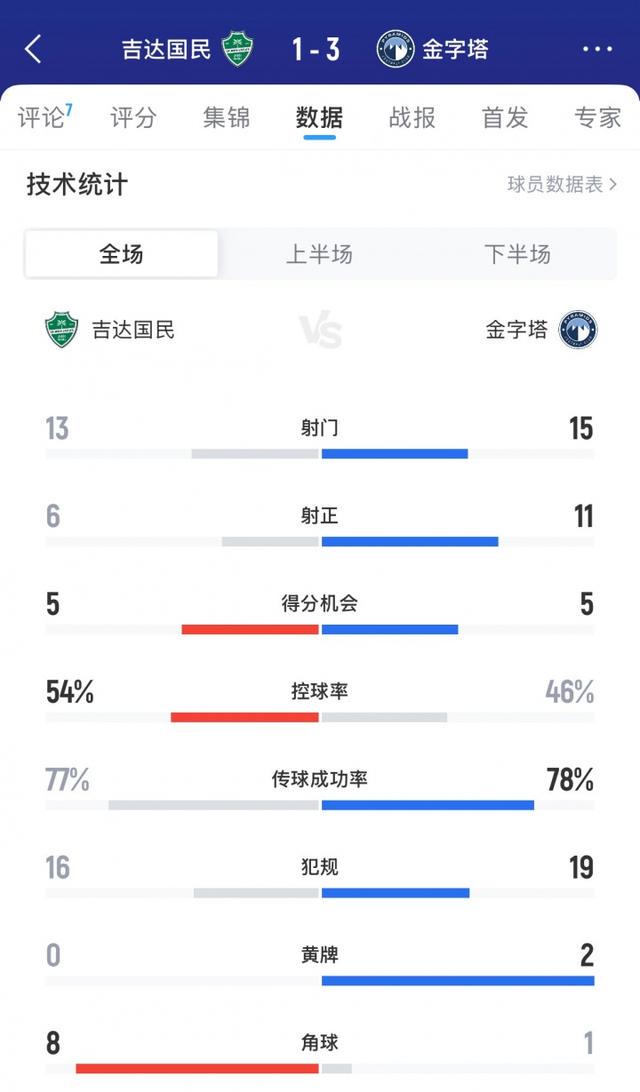Tap the VS icon between team logos
Screen dimensions: 640x1092
[x=322, y=327]
